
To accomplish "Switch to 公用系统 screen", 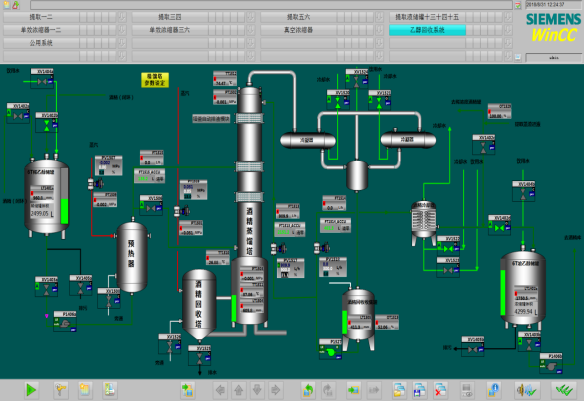I will [41, 43].
